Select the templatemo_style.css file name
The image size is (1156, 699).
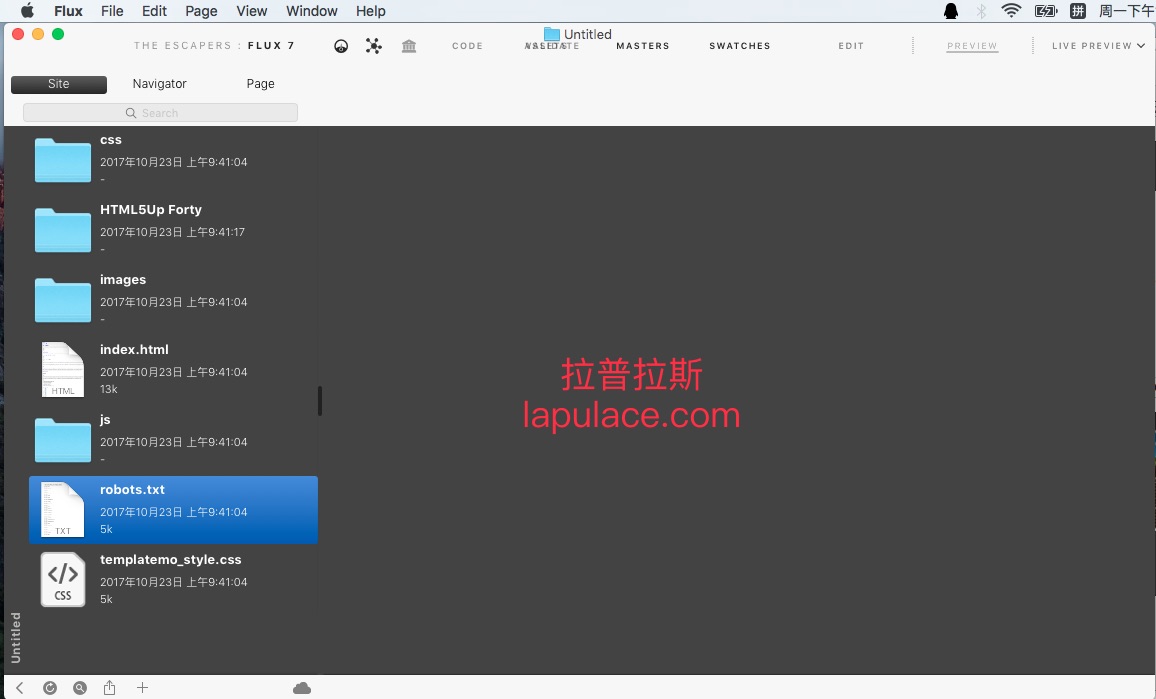[170, 560]
